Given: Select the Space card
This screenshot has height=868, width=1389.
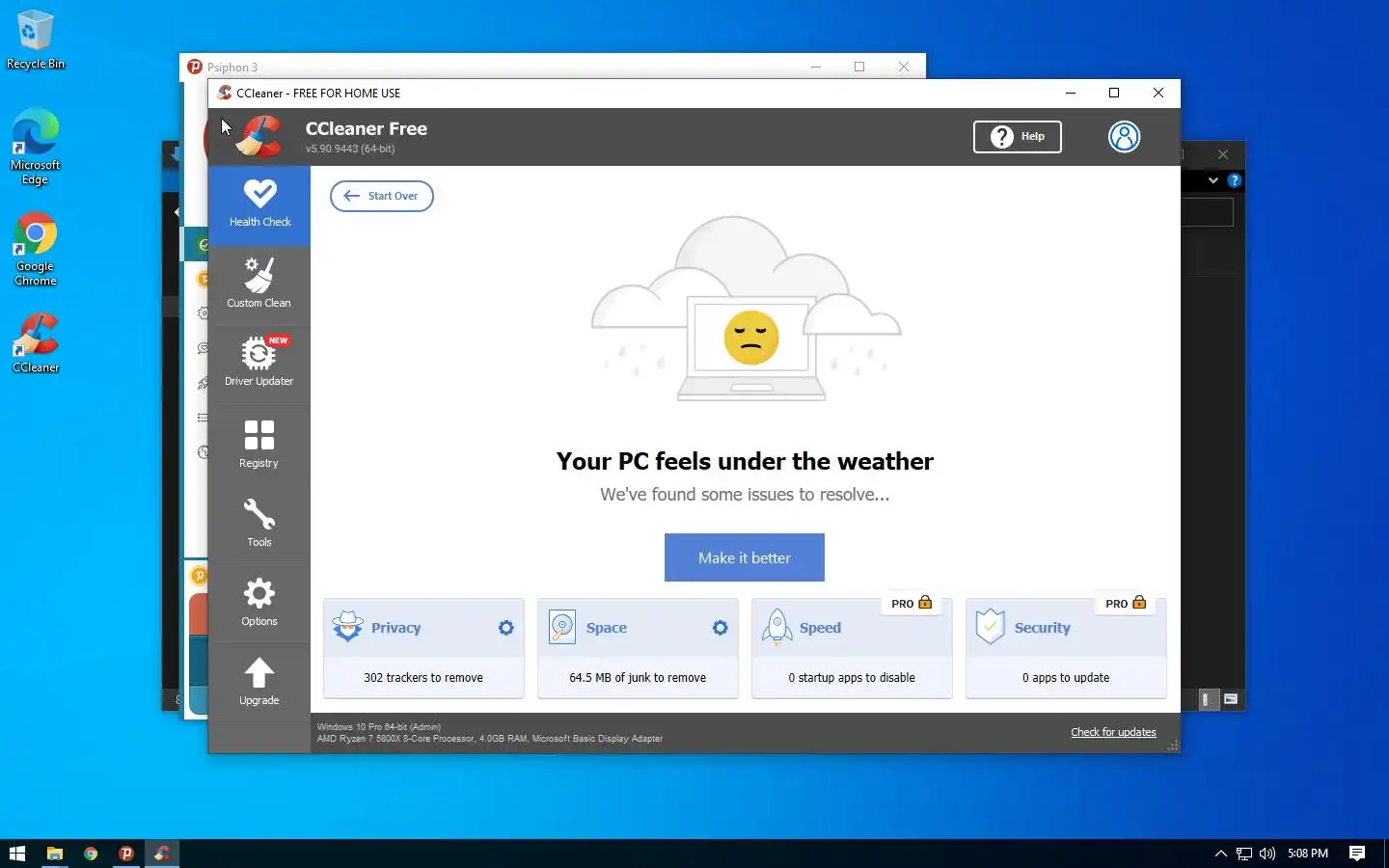Looking at the screenshot, I should pos(638,648).
